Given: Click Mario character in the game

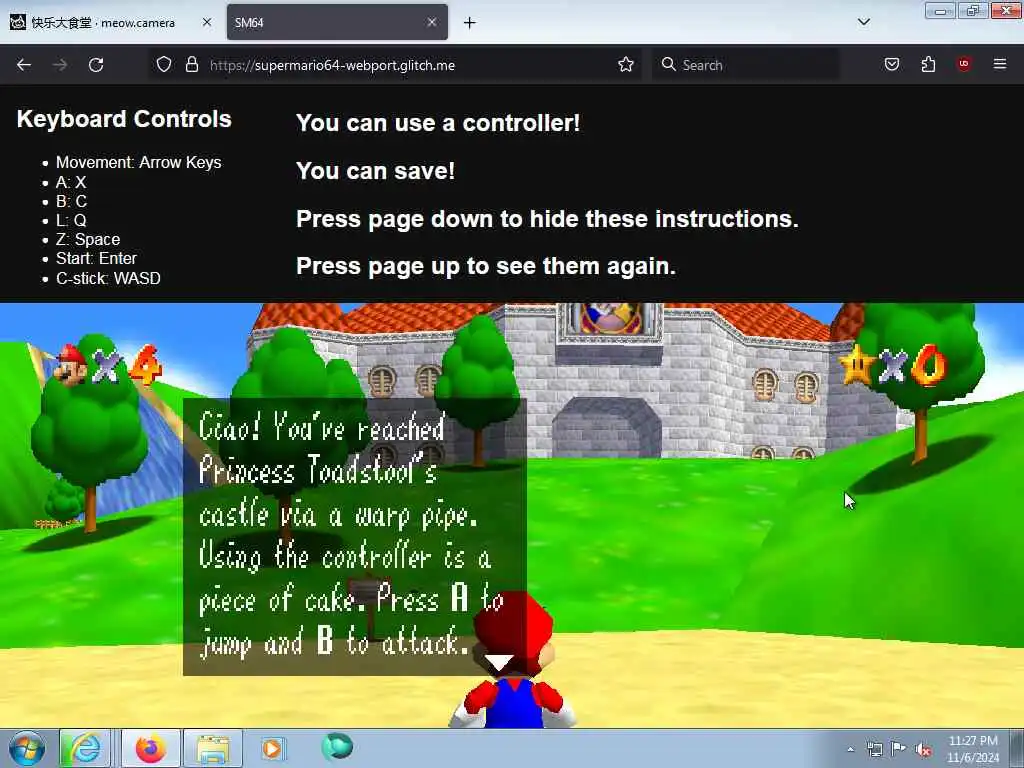Looking at the screenshot, I should tap(513, 660).
